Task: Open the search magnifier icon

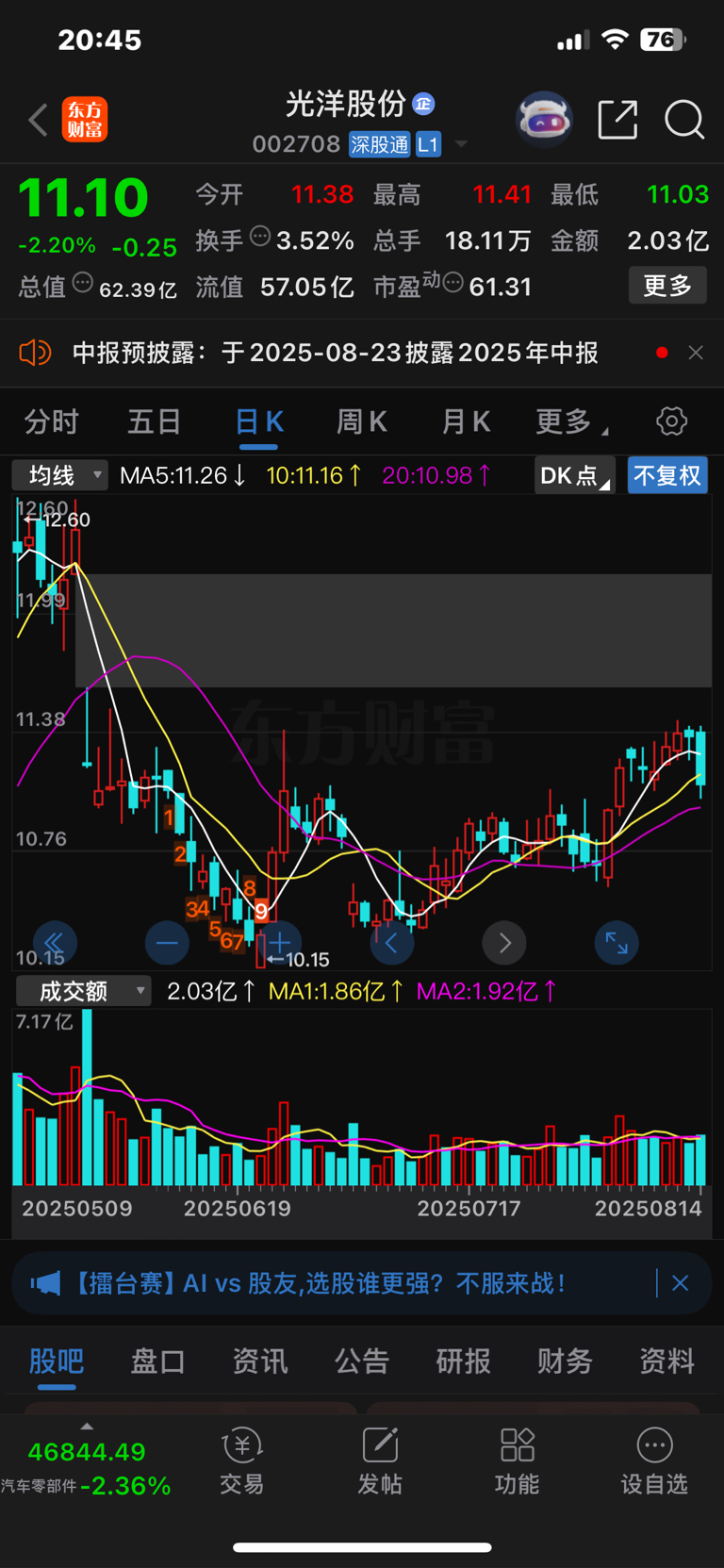Action: click(x=684, y=120)
